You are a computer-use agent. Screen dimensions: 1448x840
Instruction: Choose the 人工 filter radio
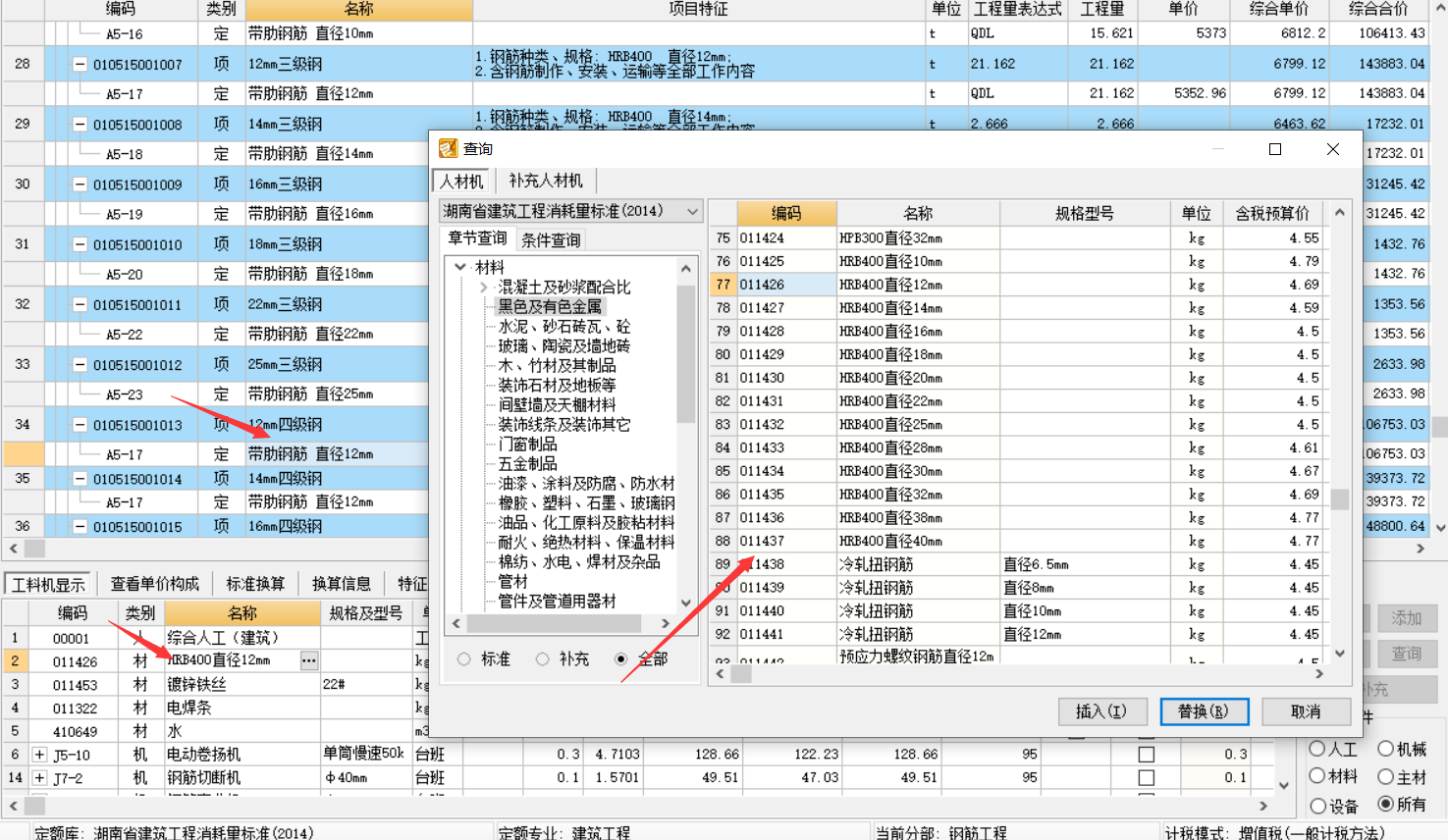[x=1317, y=749]
